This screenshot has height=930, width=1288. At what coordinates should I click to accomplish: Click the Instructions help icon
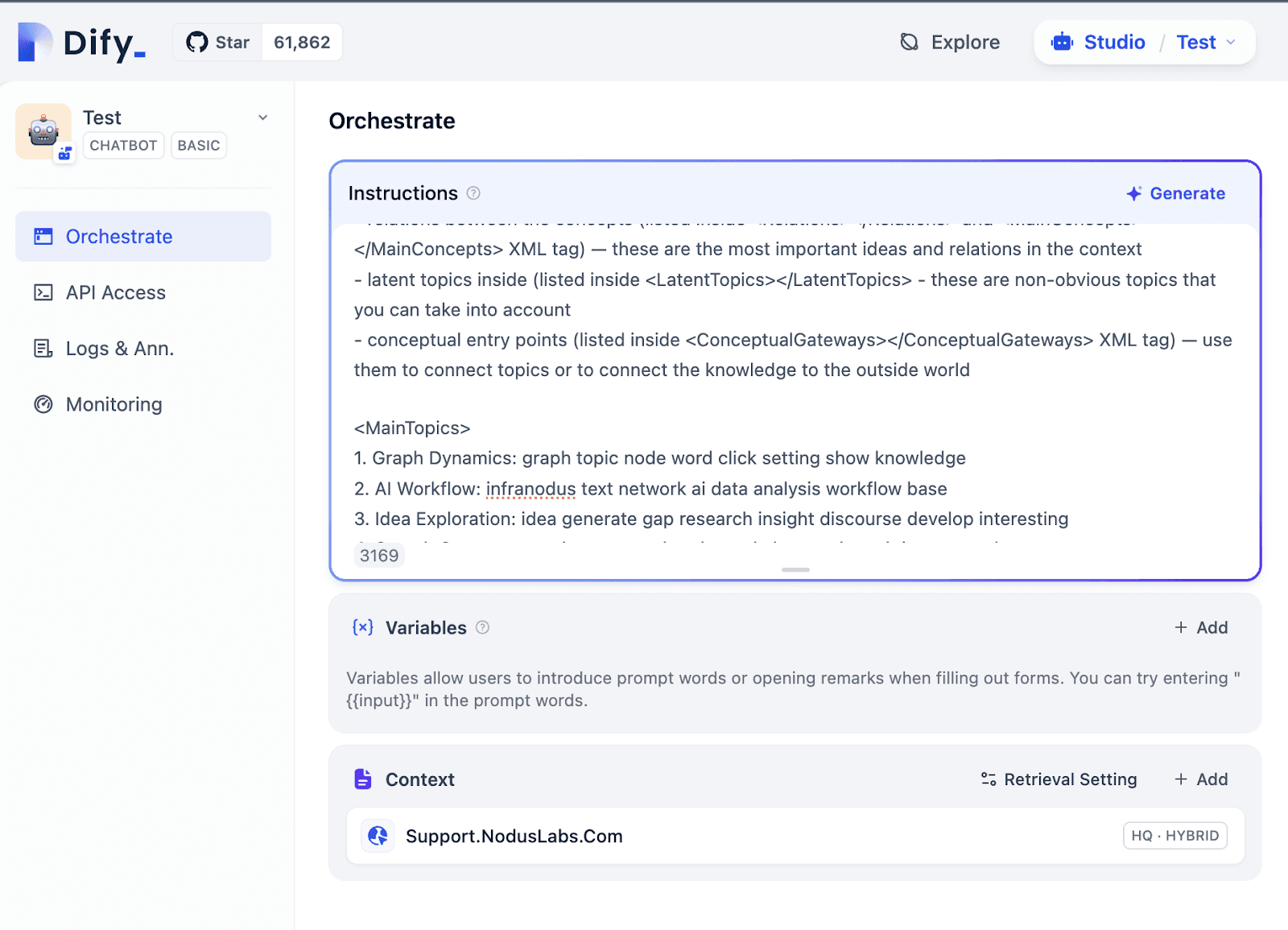coord(473,193)
